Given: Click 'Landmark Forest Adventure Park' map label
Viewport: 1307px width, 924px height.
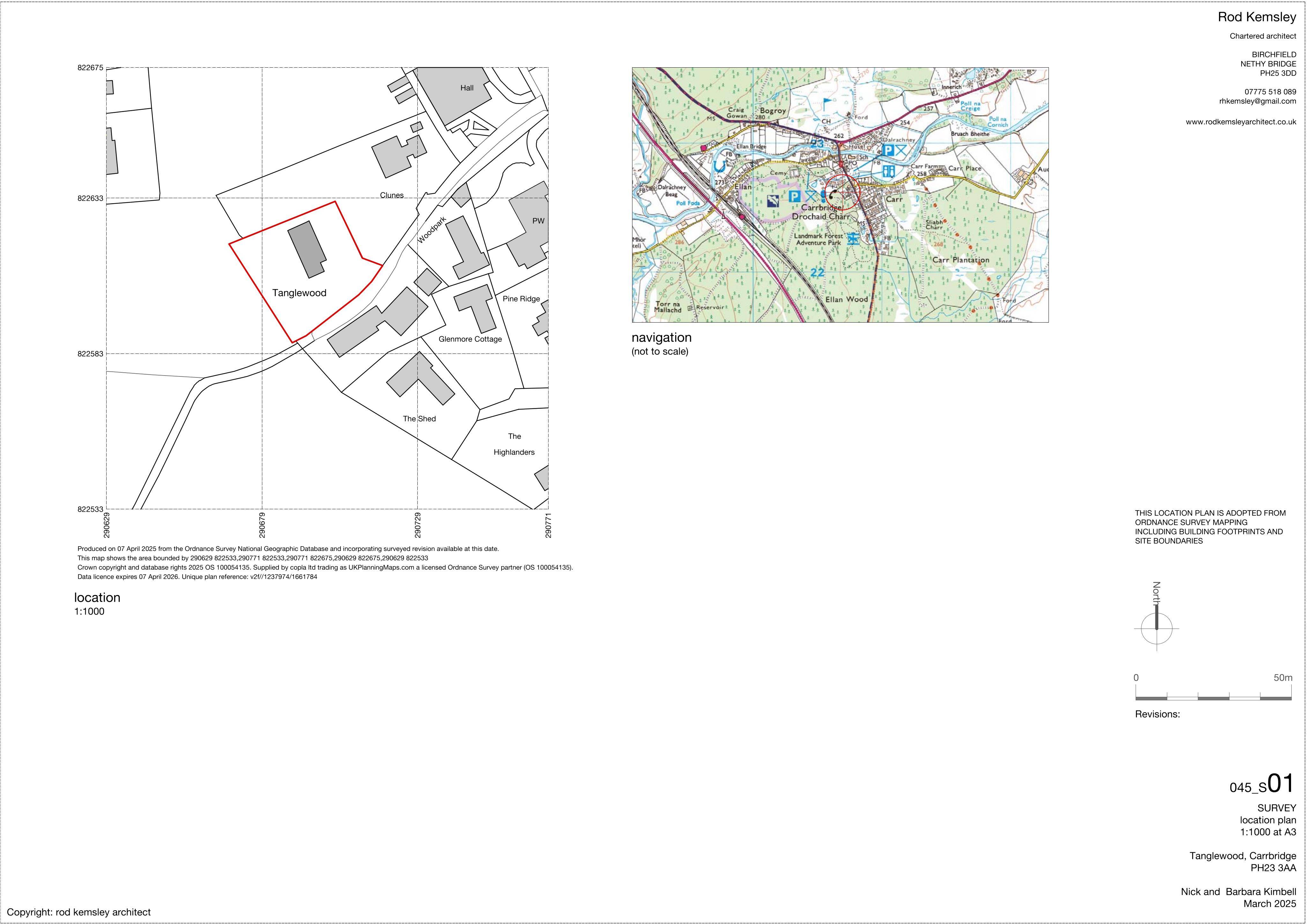Looking at the screenshot, I should coord(818,239).
